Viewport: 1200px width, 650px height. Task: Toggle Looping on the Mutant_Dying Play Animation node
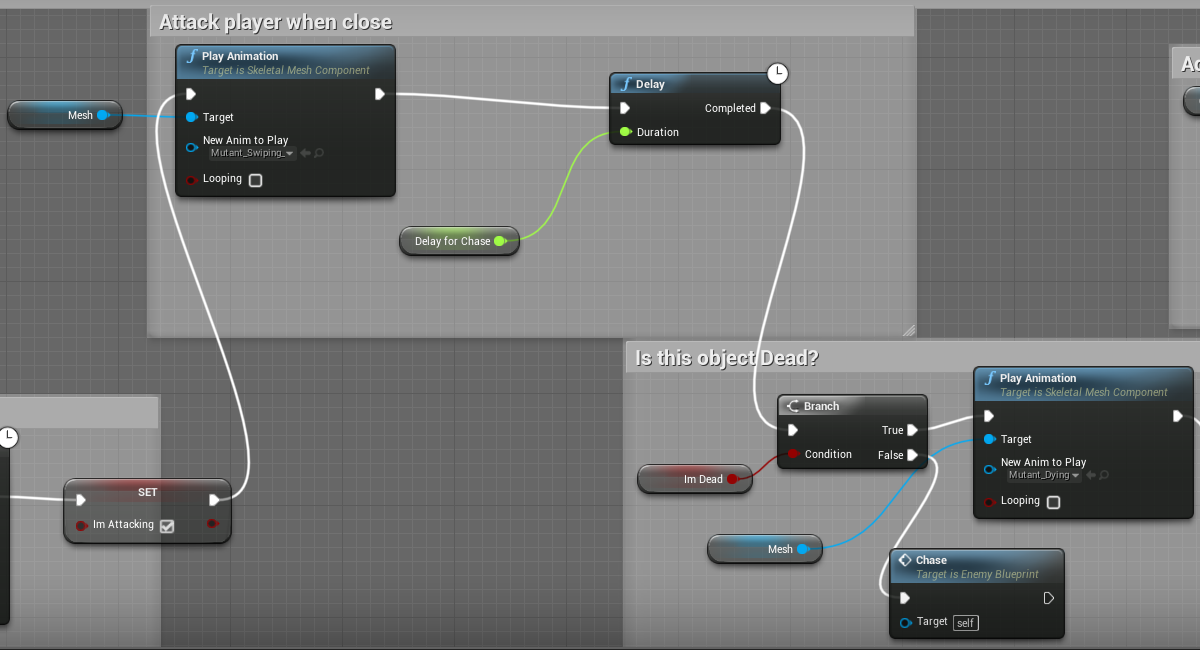coord(1053,502)
